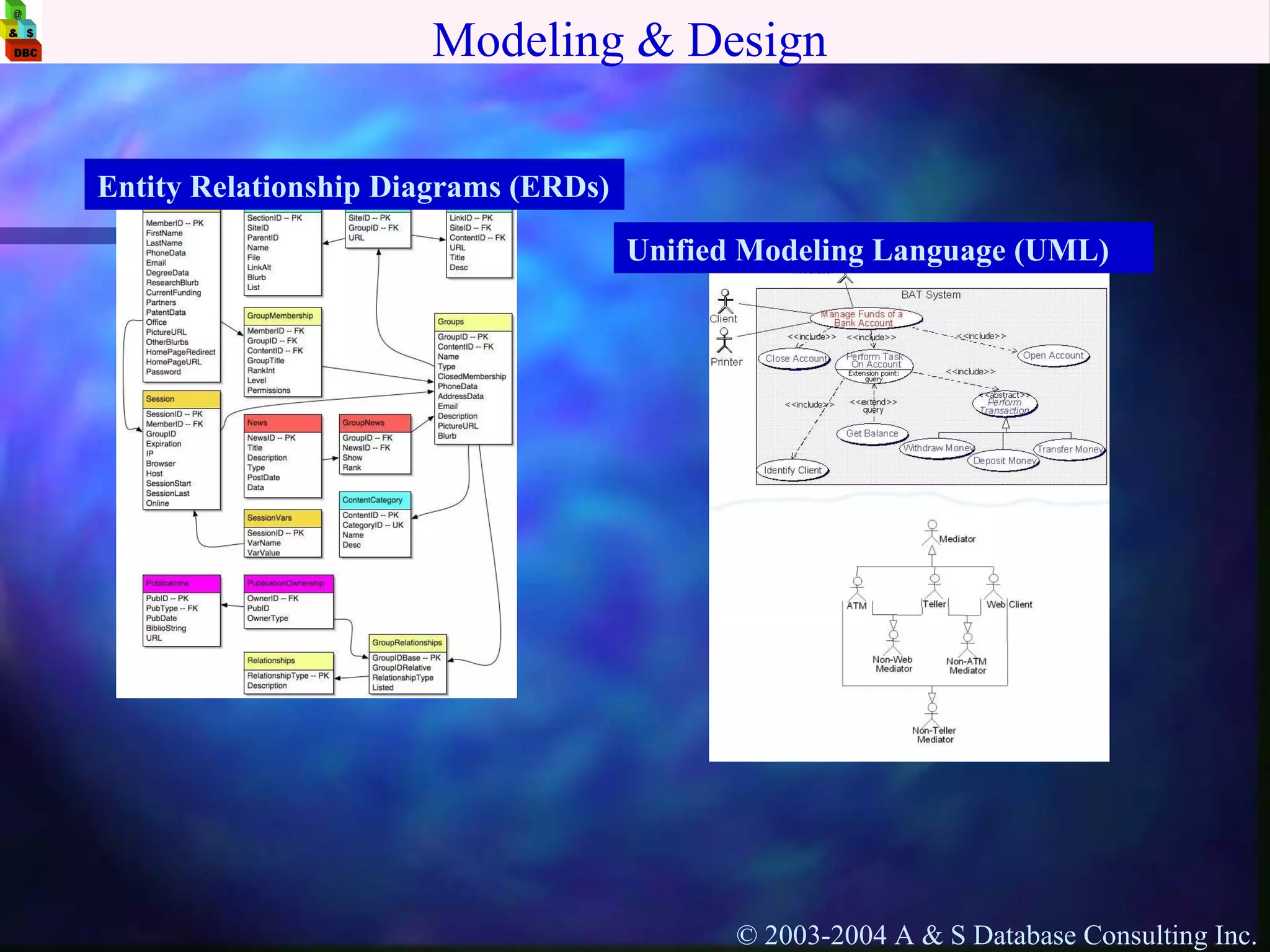
Task: Click the DBC cubes logo icon
Action: [x=21, y=31]
